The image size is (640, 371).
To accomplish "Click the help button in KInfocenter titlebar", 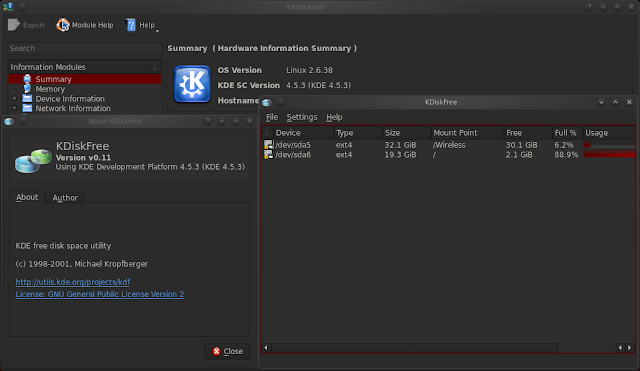I will 589,7.
